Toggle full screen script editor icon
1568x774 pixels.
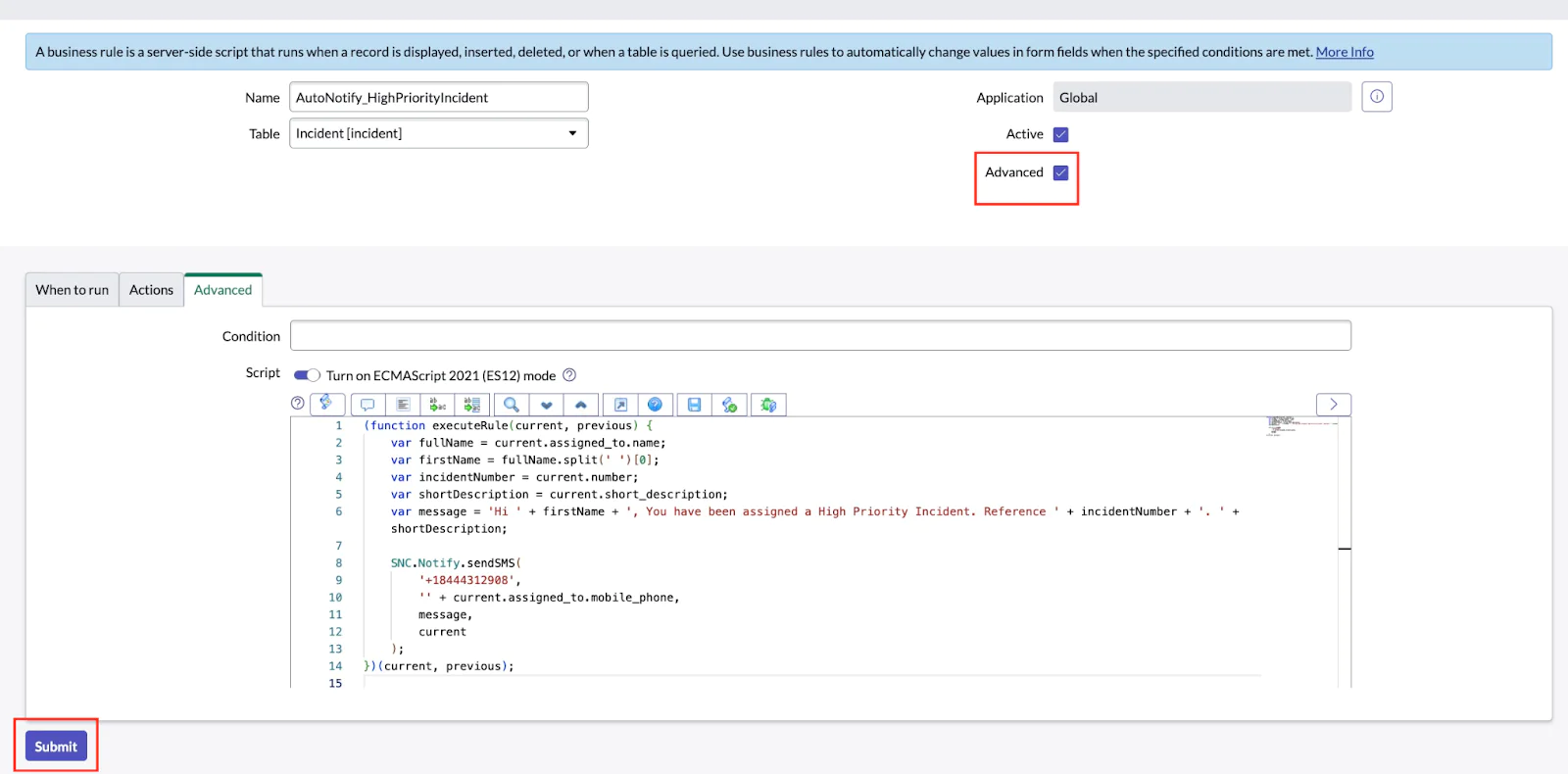[x=620, y=405]
